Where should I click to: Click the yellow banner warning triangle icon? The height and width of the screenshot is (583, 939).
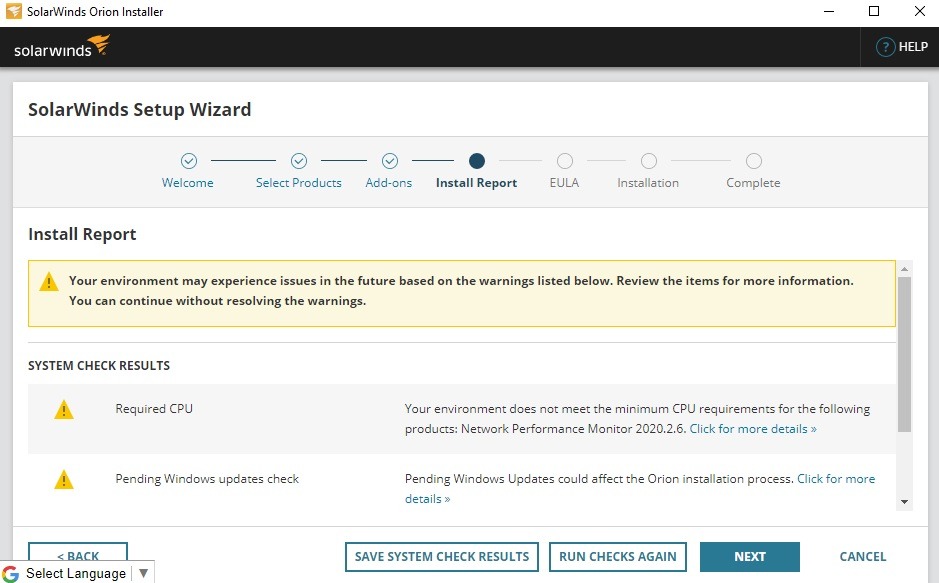pyautogui.click(x=49, y=282)
